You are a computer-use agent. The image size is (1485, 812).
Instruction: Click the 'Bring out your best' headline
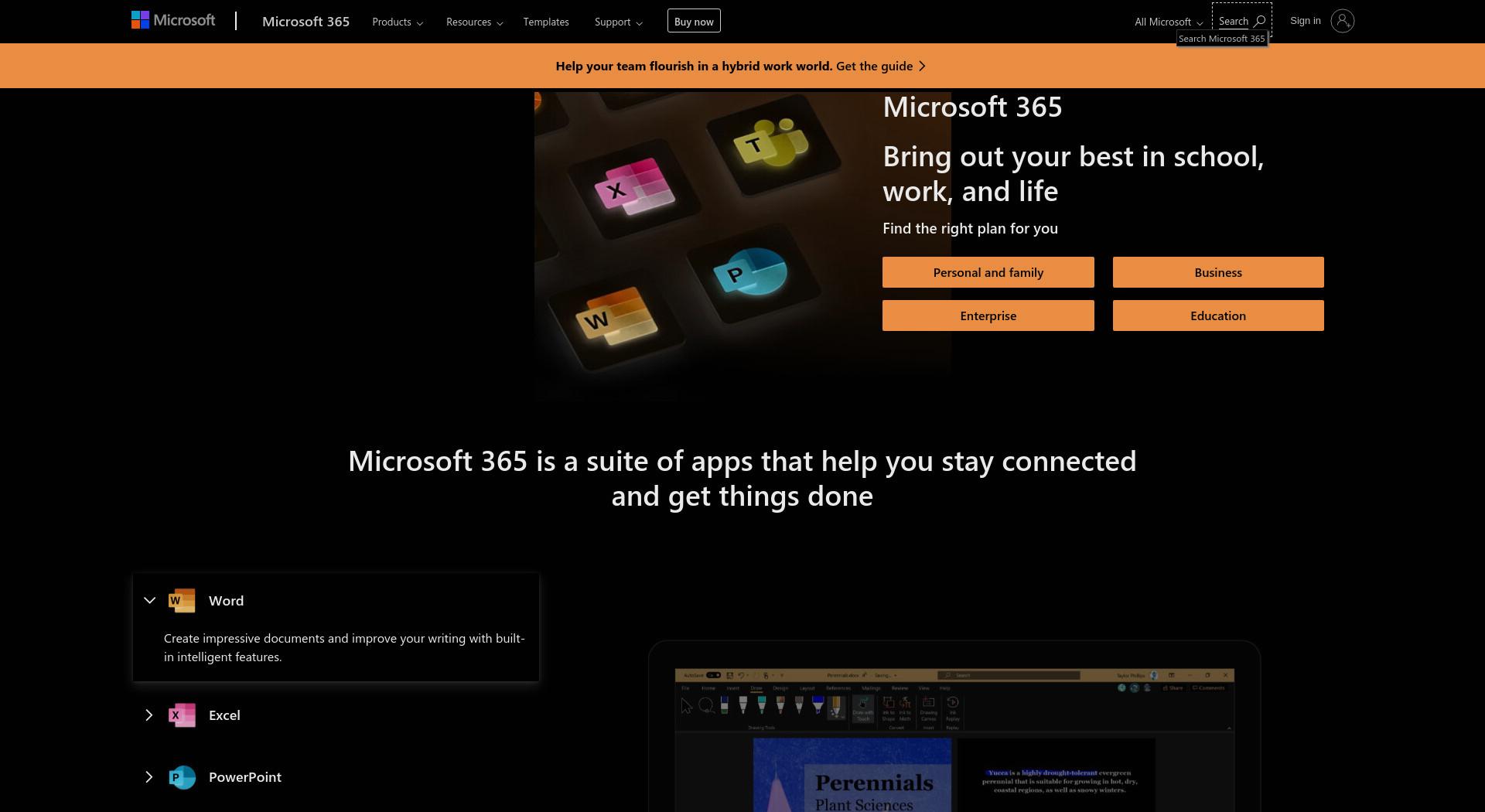pos(1074,174)
